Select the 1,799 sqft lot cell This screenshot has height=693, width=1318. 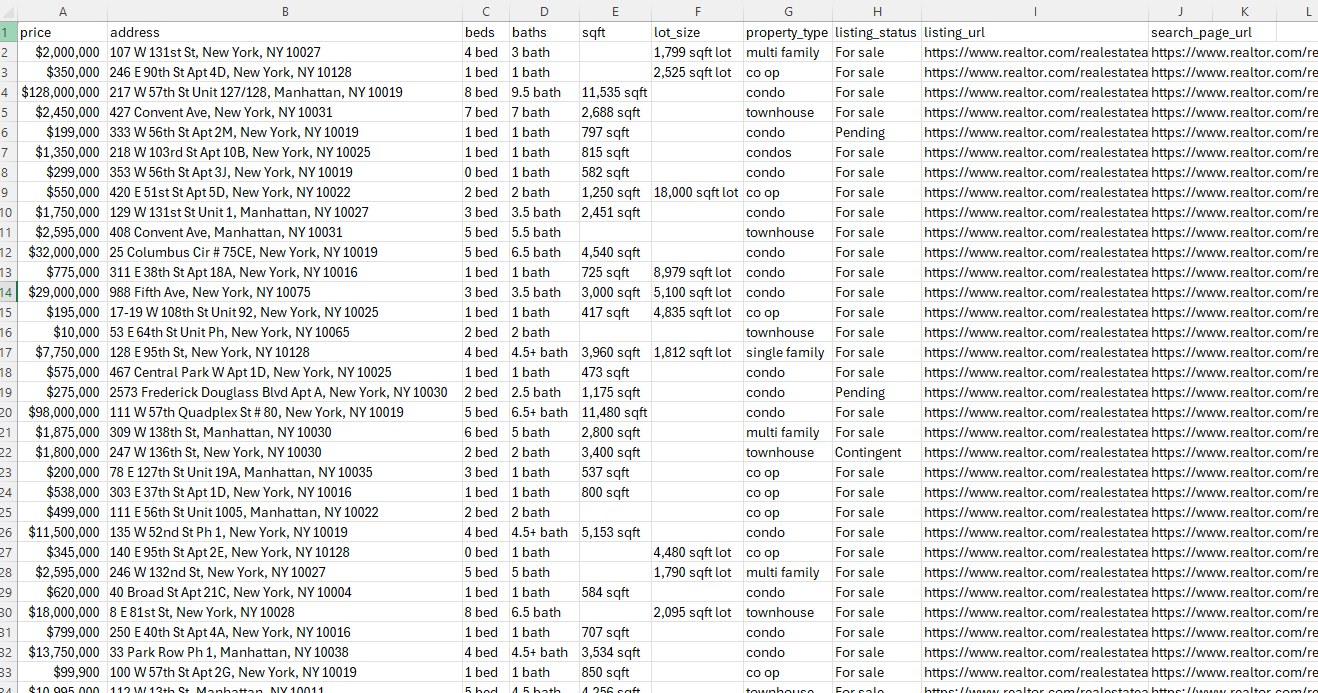pyautogui.click(x=697, y=52)
